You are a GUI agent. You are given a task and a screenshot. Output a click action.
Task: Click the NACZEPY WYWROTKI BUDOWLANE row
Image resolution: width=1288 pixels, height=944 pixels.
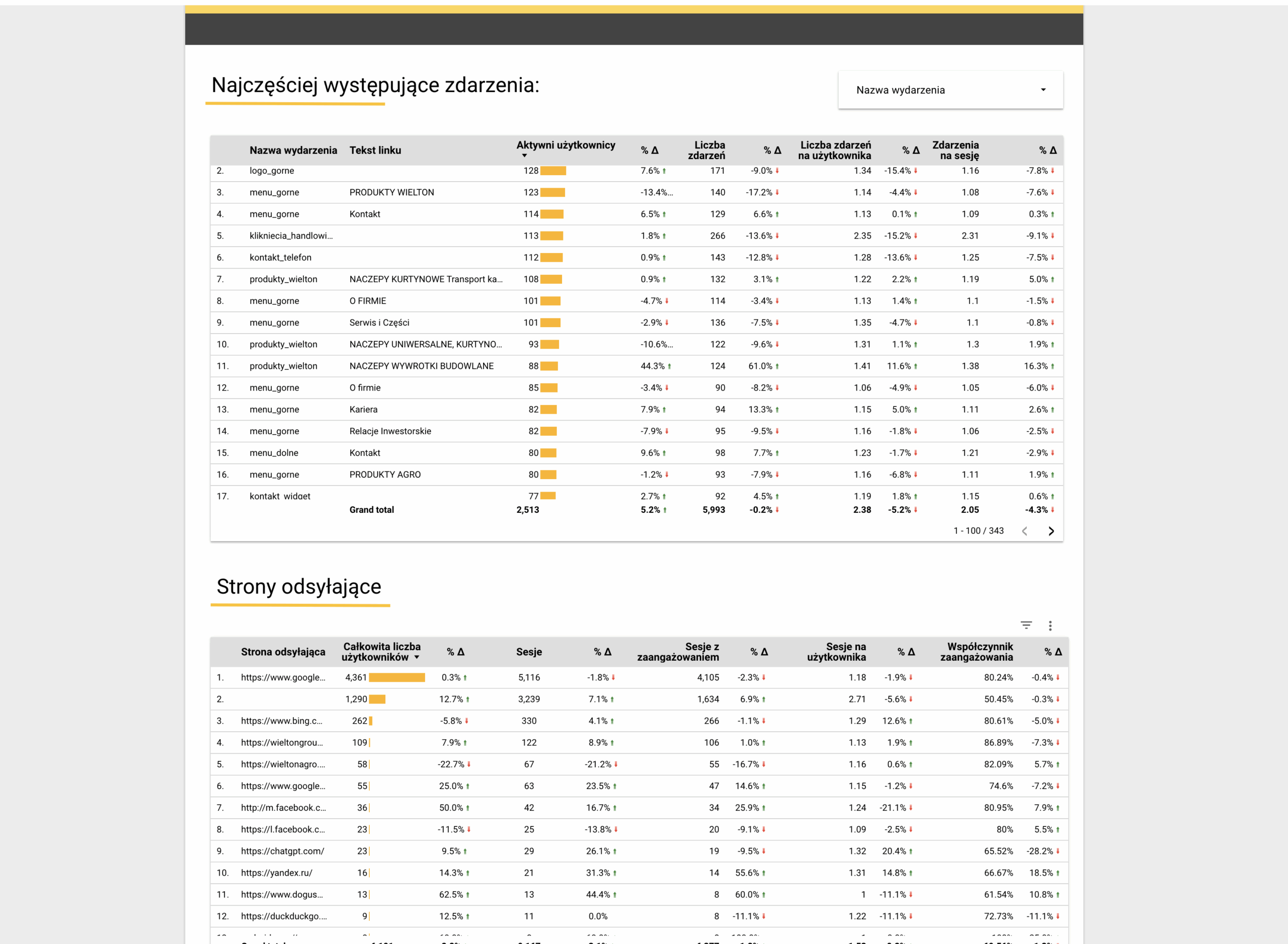[421, 366]
